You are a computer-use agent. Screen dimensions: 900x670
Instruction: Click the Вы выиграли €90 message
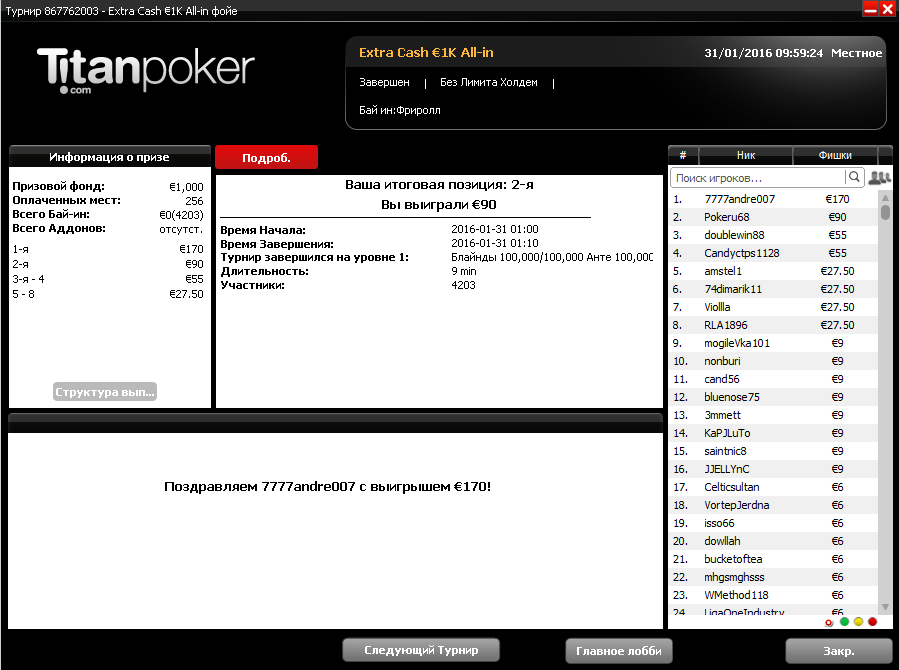pyautogui.click(x=439, y=204)
